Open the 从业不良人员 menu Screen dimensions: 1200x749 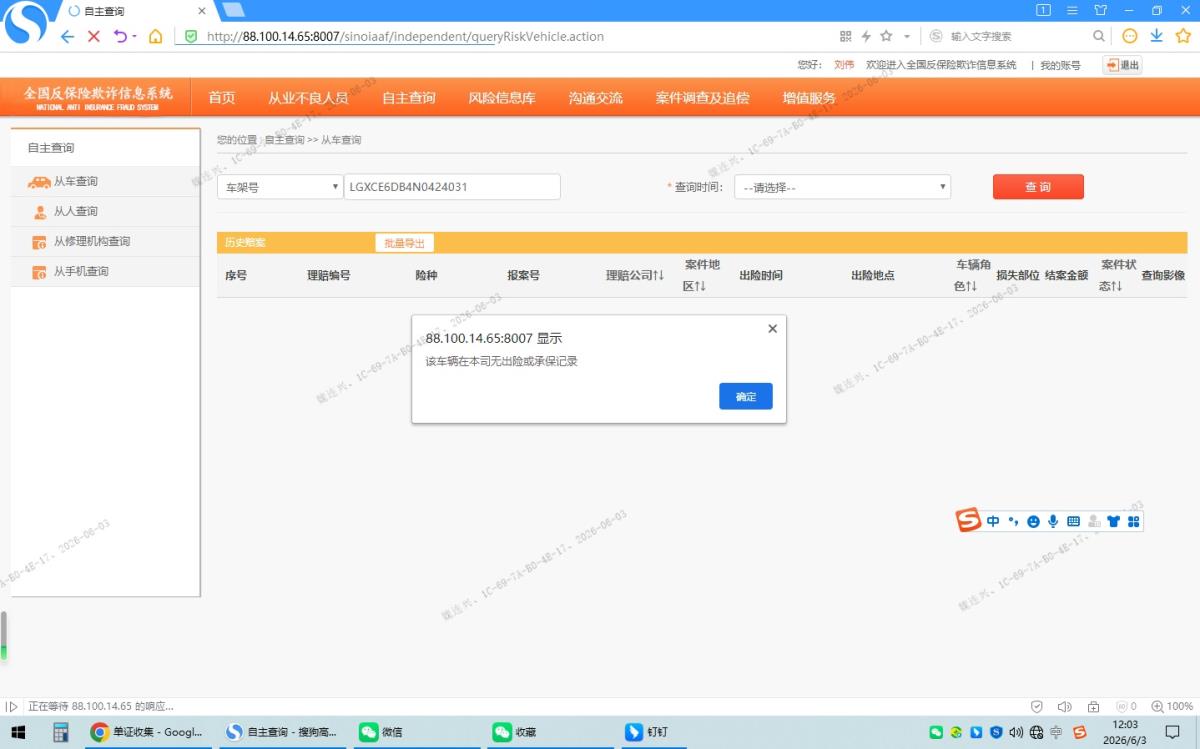click(308, 98)
